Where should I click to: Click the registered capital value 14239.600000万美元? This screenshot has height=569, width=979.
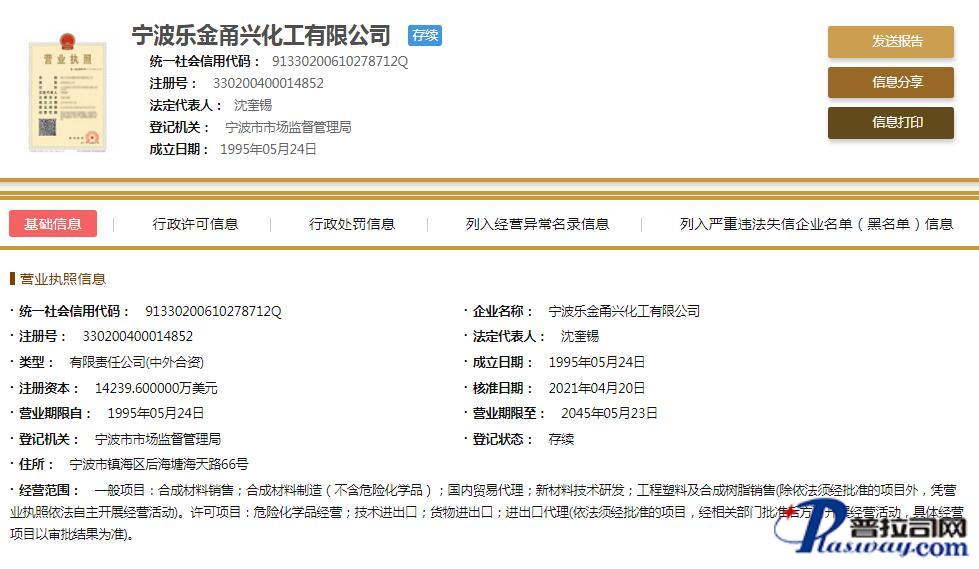click(x=156, y=388)
